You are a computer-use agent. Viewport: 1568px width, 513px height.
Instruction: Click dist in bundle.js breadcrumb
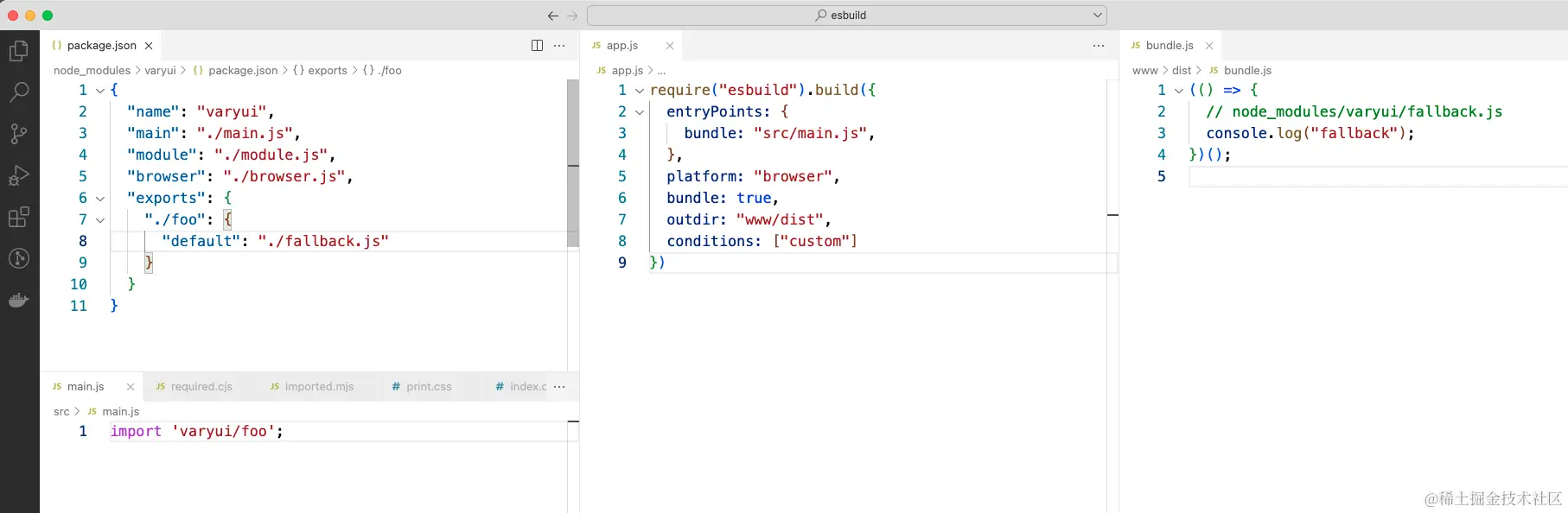pos(1182,71)
